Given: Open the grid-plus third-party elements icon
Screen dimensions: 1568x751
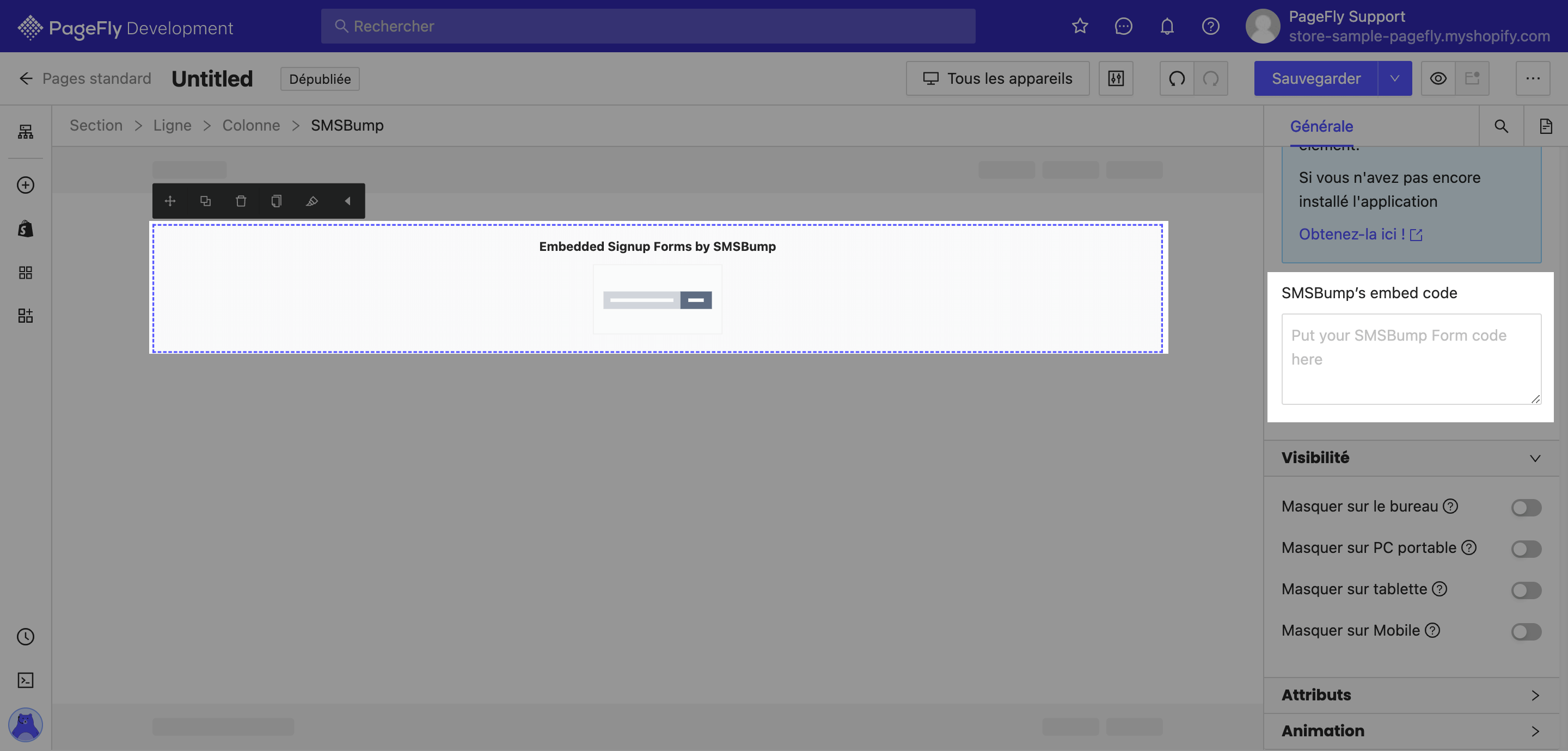Looking at the screenshot, I should pos(26,315).
